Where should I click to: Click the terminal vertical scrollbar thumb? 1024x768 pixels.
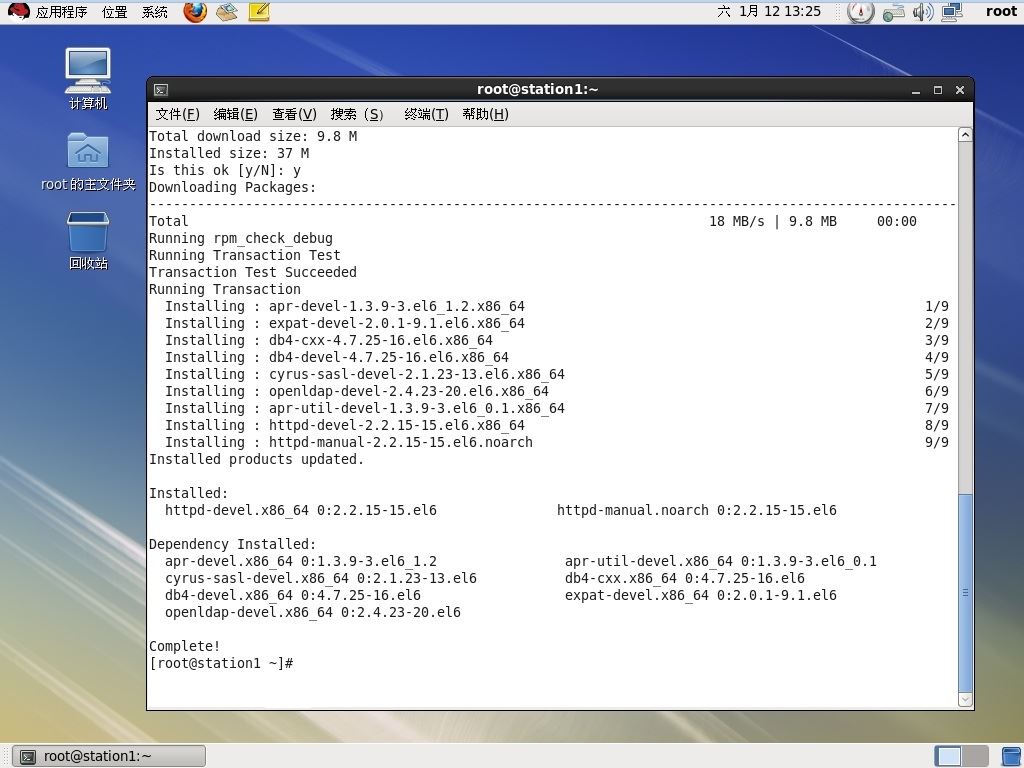(x=965, y=593)
